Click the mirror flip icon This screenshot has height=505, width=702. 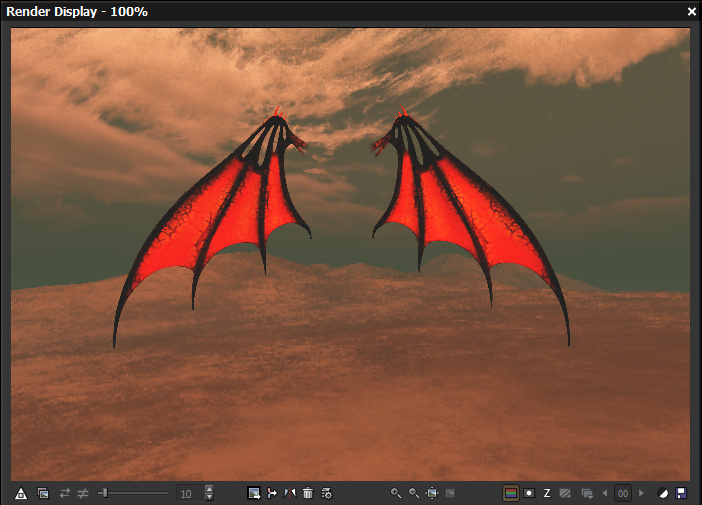[290, 493]
